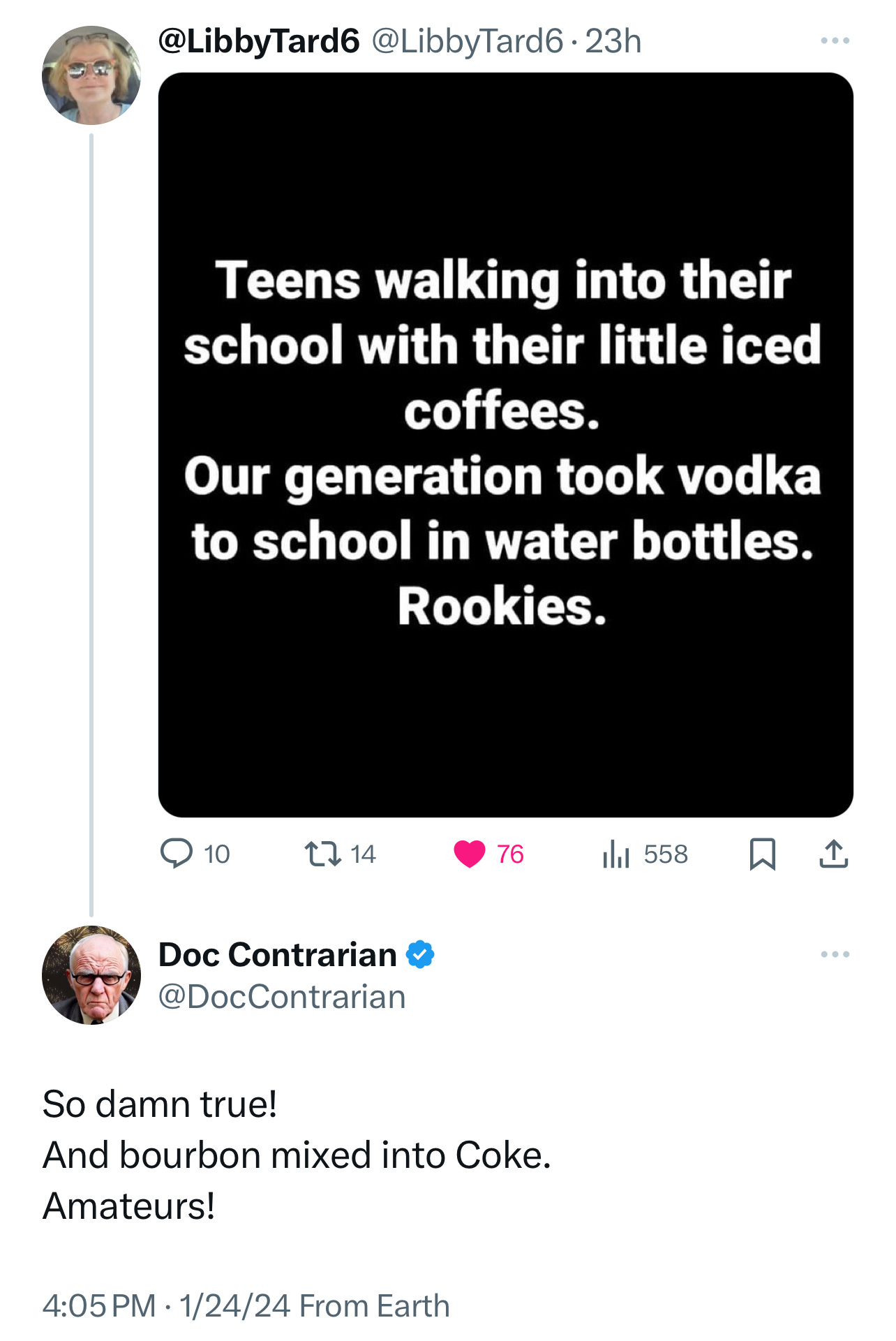Tap the 23h timestamp
Image resolution: width=896 pixels, height=1341 pixels.
click(613, 41)
